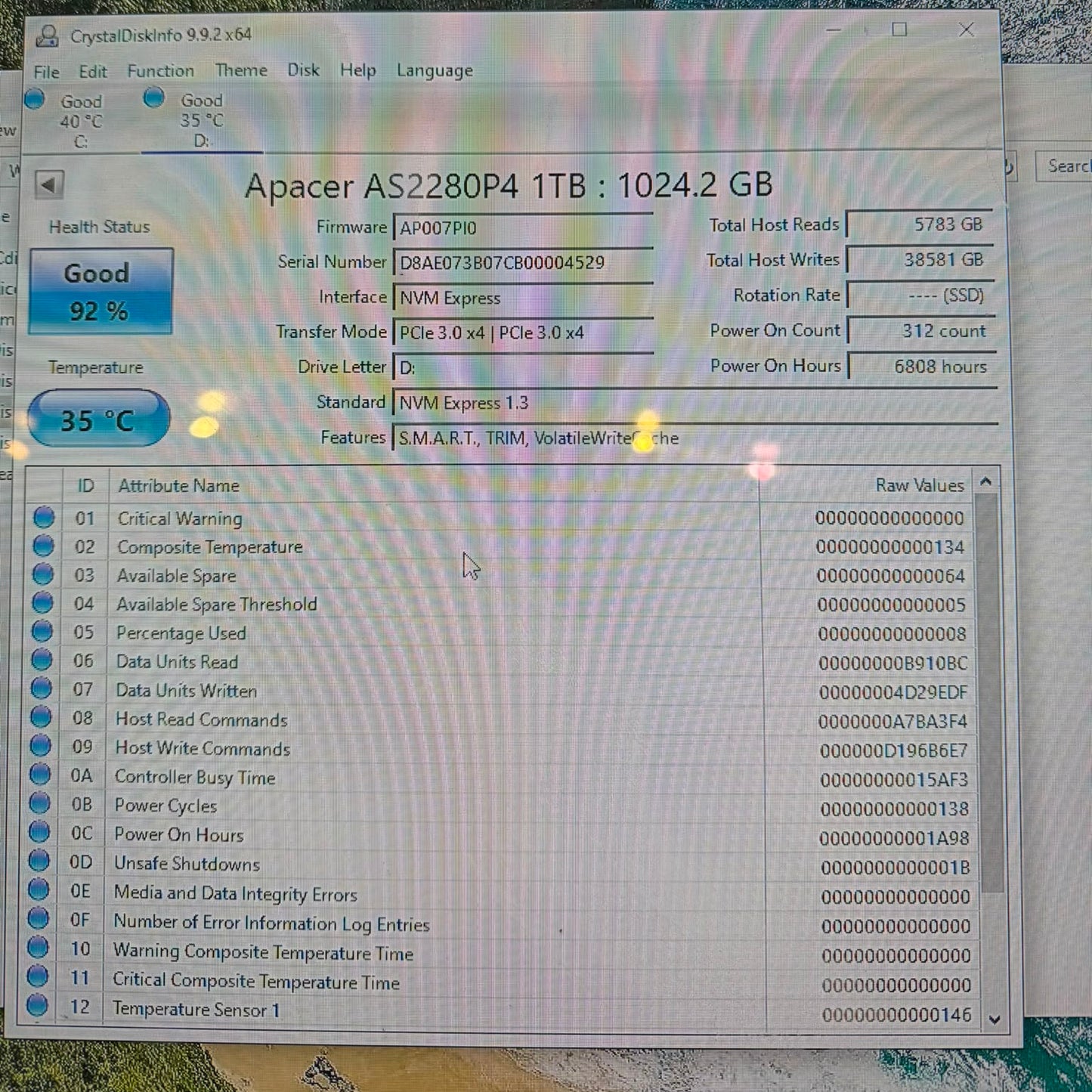The width and height of the screenshot is (1092, 1092).
Task: Click the status circle for Error Information Log Entries
Action: tap(38, 919)
